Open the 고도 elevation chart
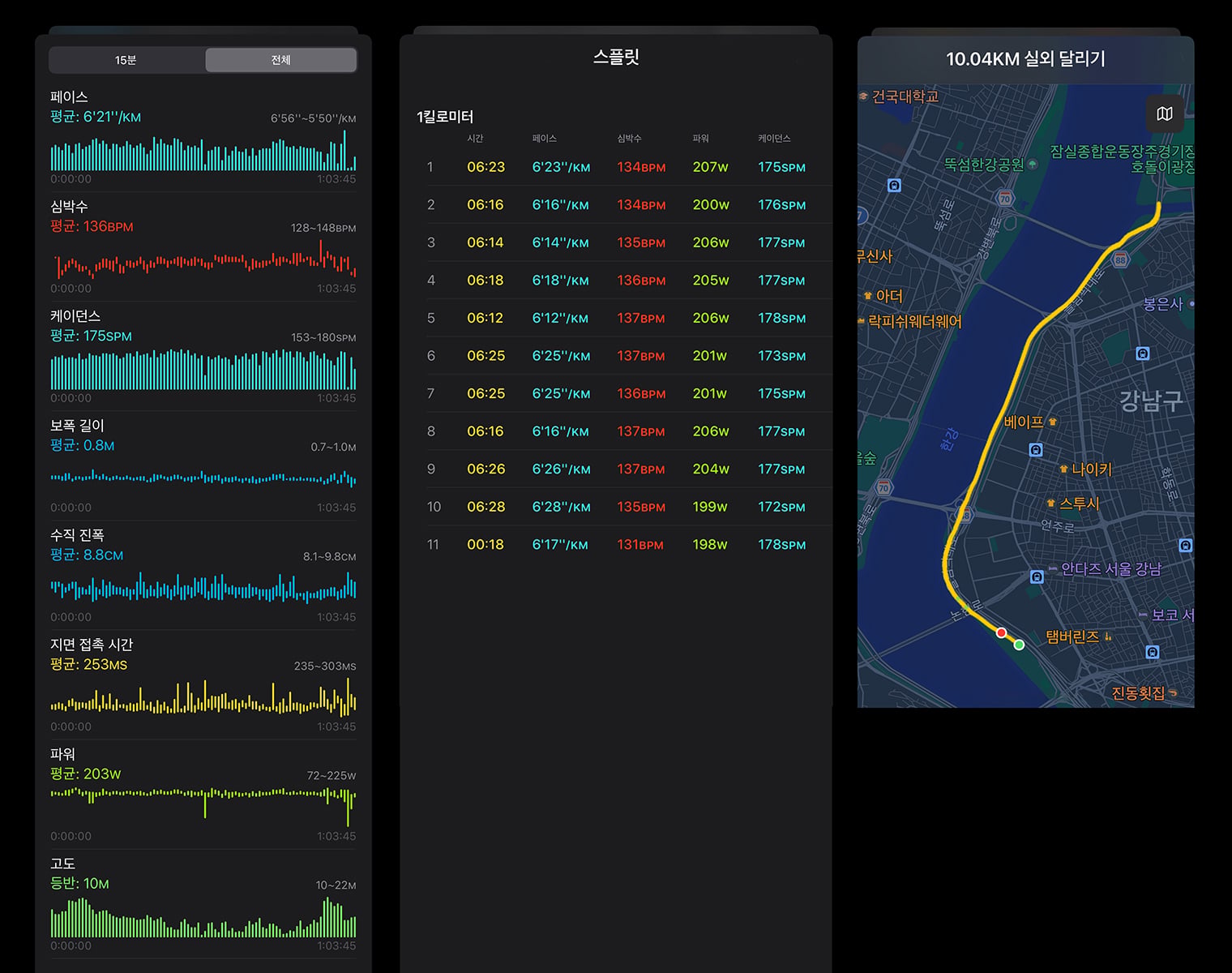This screenshot has width=1232, height=973. [203, 903]
